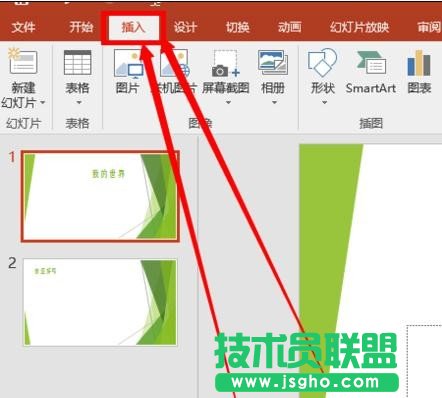Click the 图表 (Chart) icon

(x=419, y=63)
